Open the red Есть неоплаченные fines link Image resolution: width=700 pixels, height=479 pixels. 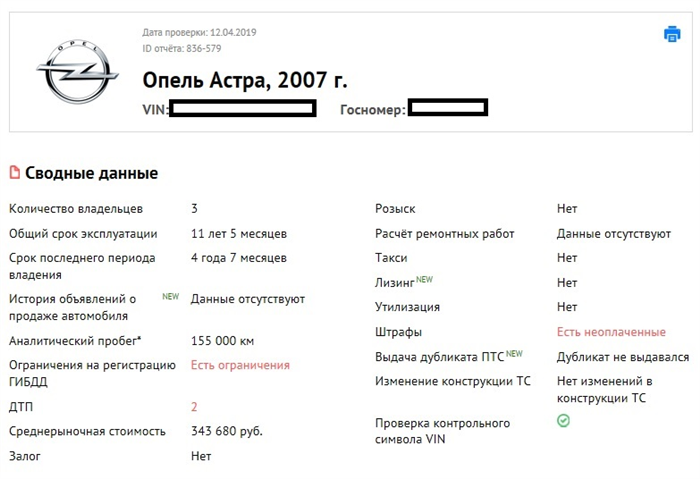coord(611,332)
